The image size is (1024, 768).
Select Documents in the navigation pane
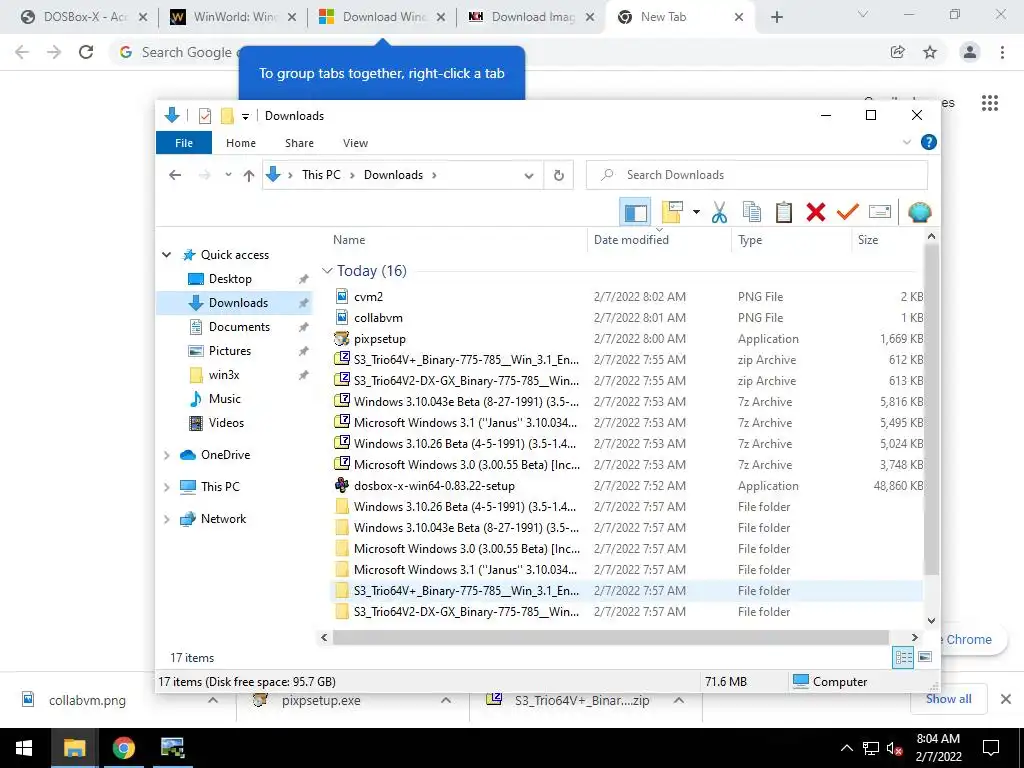pyautogui.click(x=239, y=327)
